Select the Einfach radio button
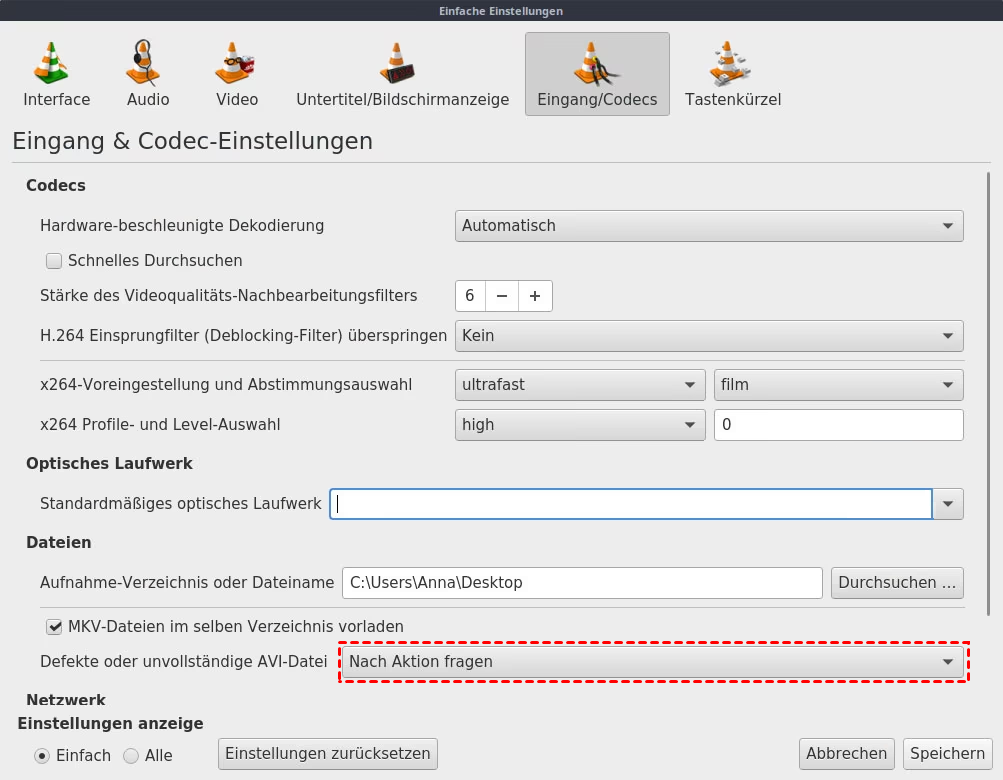Viewport: 1003px width, 780px height. click(x=42, y=756)
